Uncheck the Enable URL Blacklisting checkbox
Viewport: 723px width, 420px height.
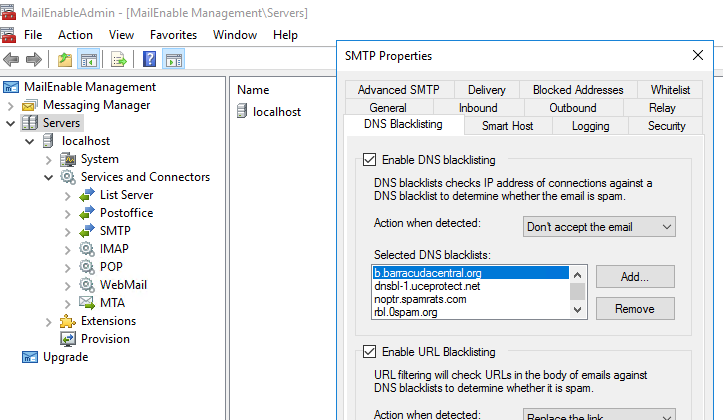click(x=368, y=352)
